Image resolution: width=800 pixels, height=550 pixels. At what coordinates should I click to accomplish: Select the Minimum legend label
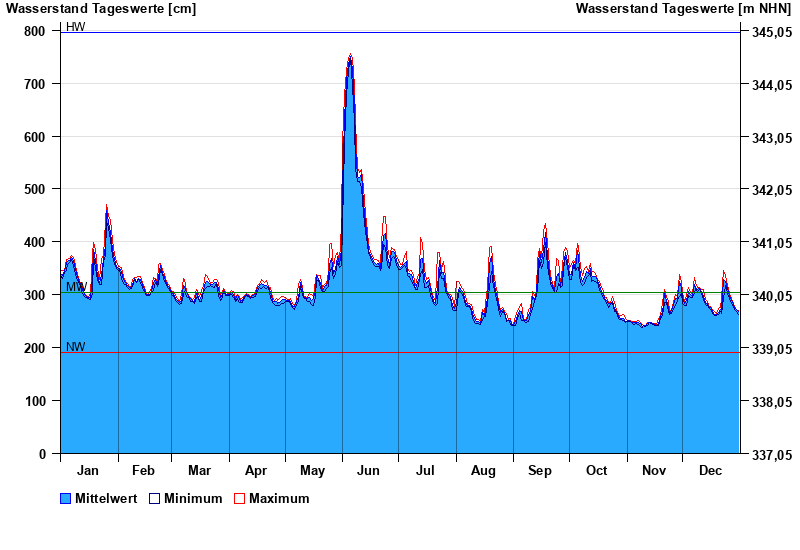click(x=193, y=498)
